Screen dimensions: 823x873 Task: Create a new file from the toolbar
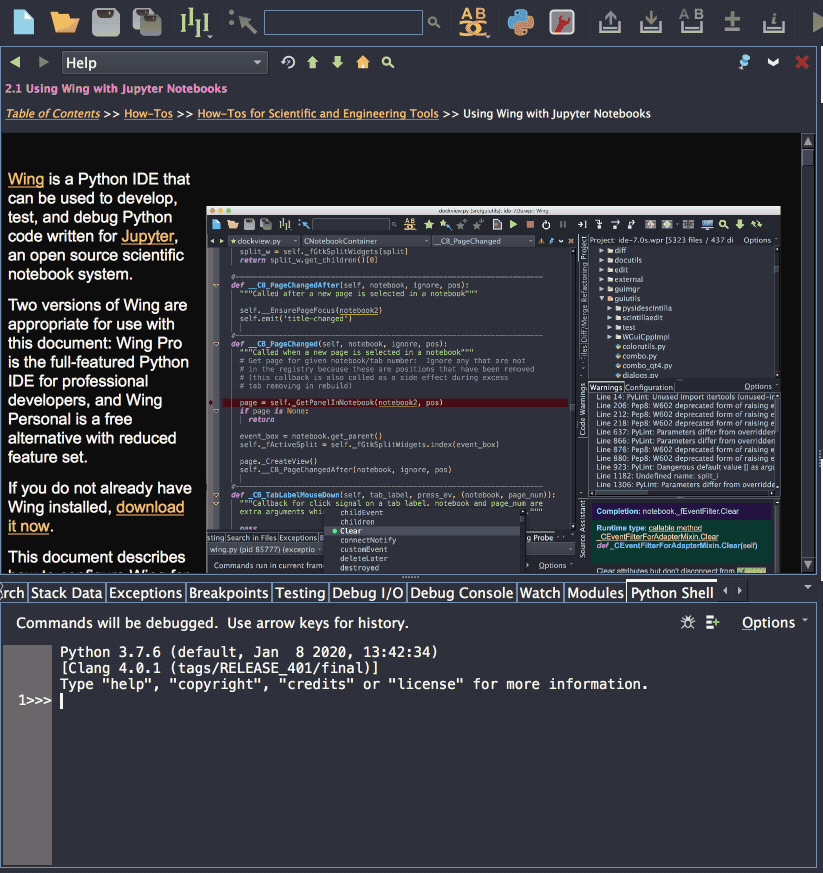(23, 23)
